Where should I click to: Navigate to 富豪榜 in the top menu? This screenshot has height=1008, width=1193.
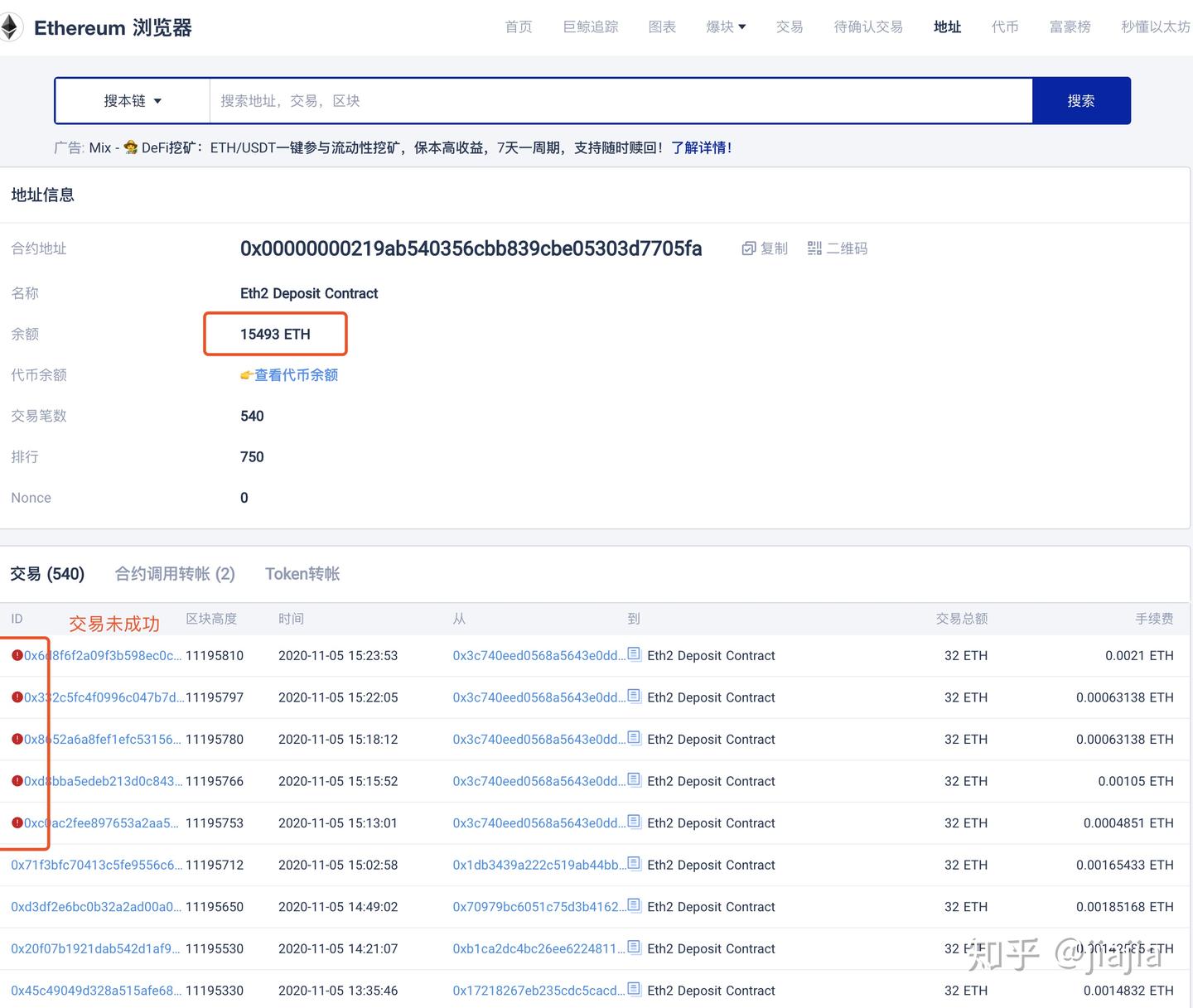click(x=1070, y=26)
